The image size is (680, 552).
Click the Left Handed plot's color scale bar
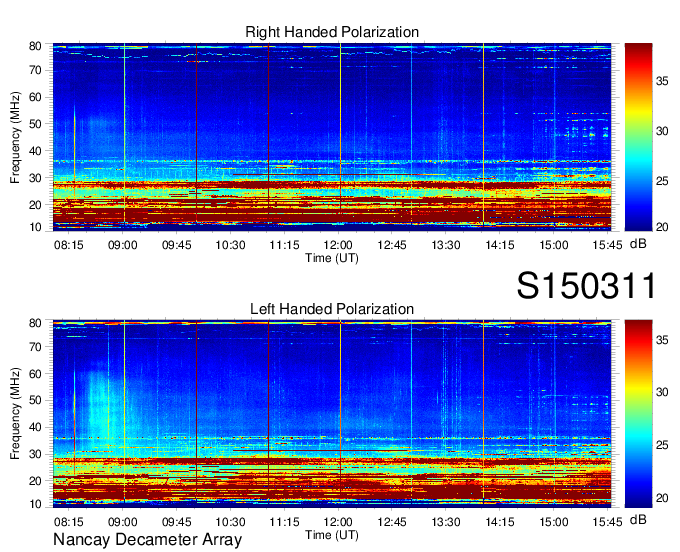coord(638,414)
